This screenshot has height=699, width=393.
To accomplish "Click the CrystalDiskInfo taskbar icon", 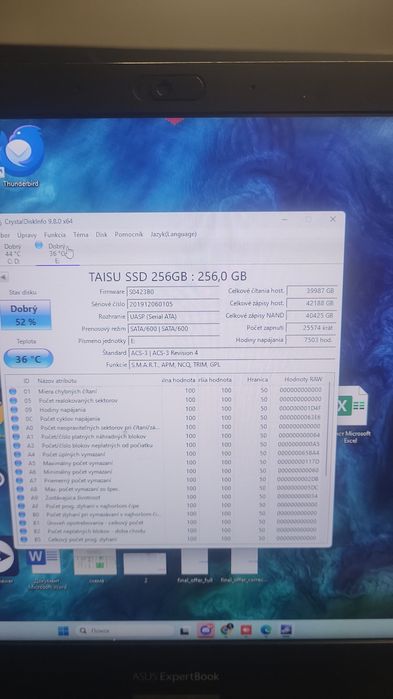I will 286,629.
